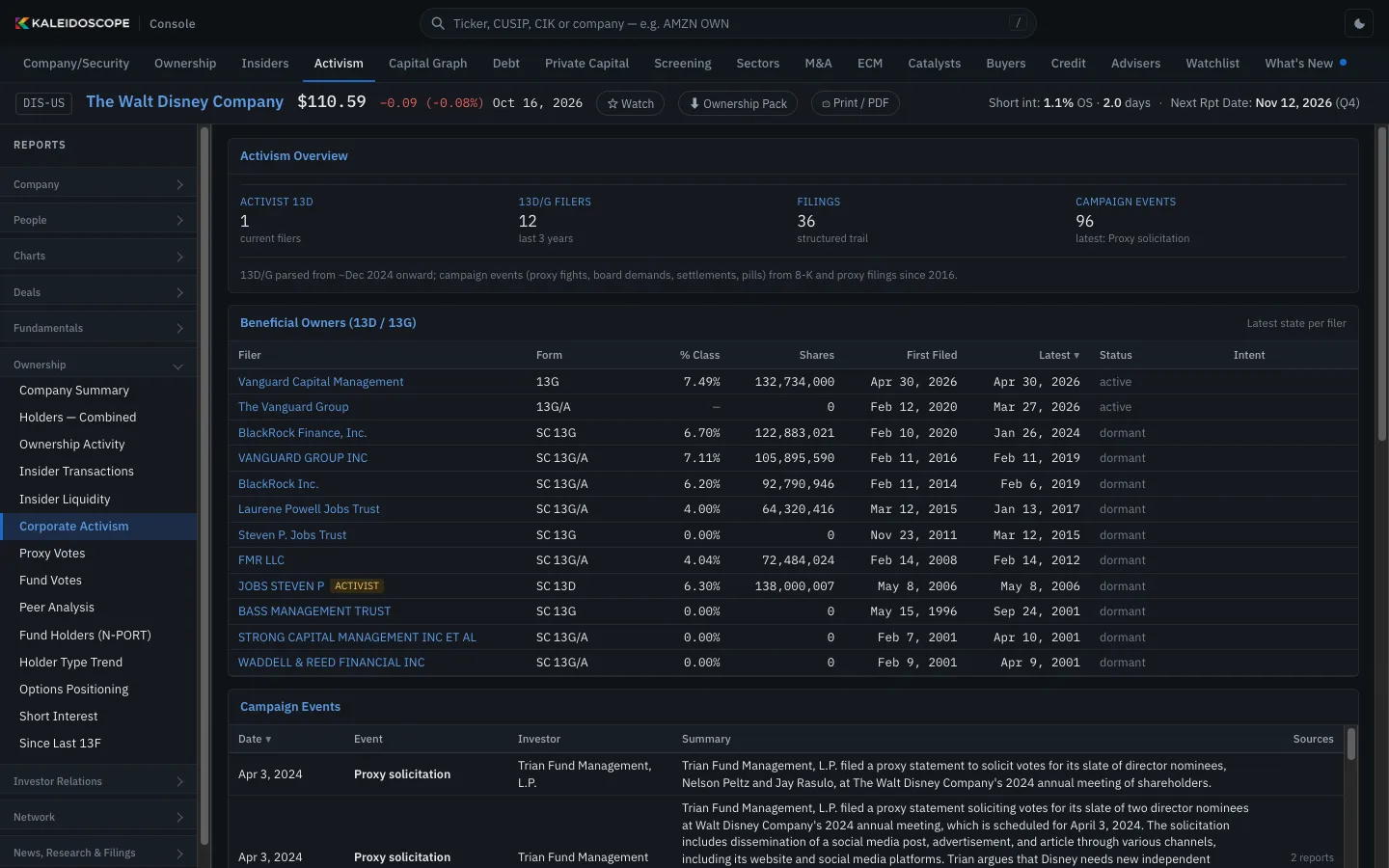Go to the Screening tab
1389x868 pixels.
pos(683,64)
